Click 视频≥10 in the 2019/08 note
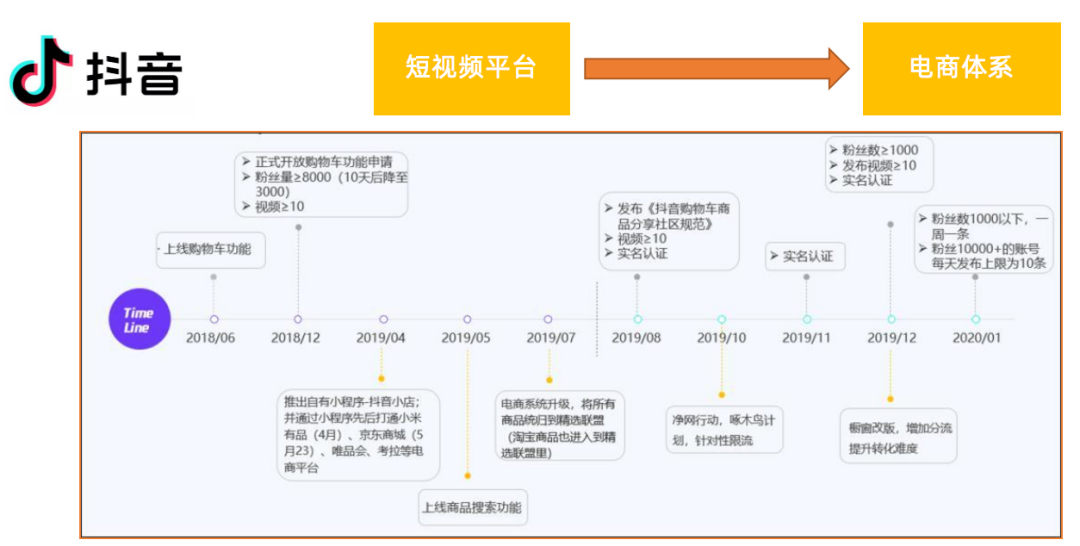 tap(635, 239)
